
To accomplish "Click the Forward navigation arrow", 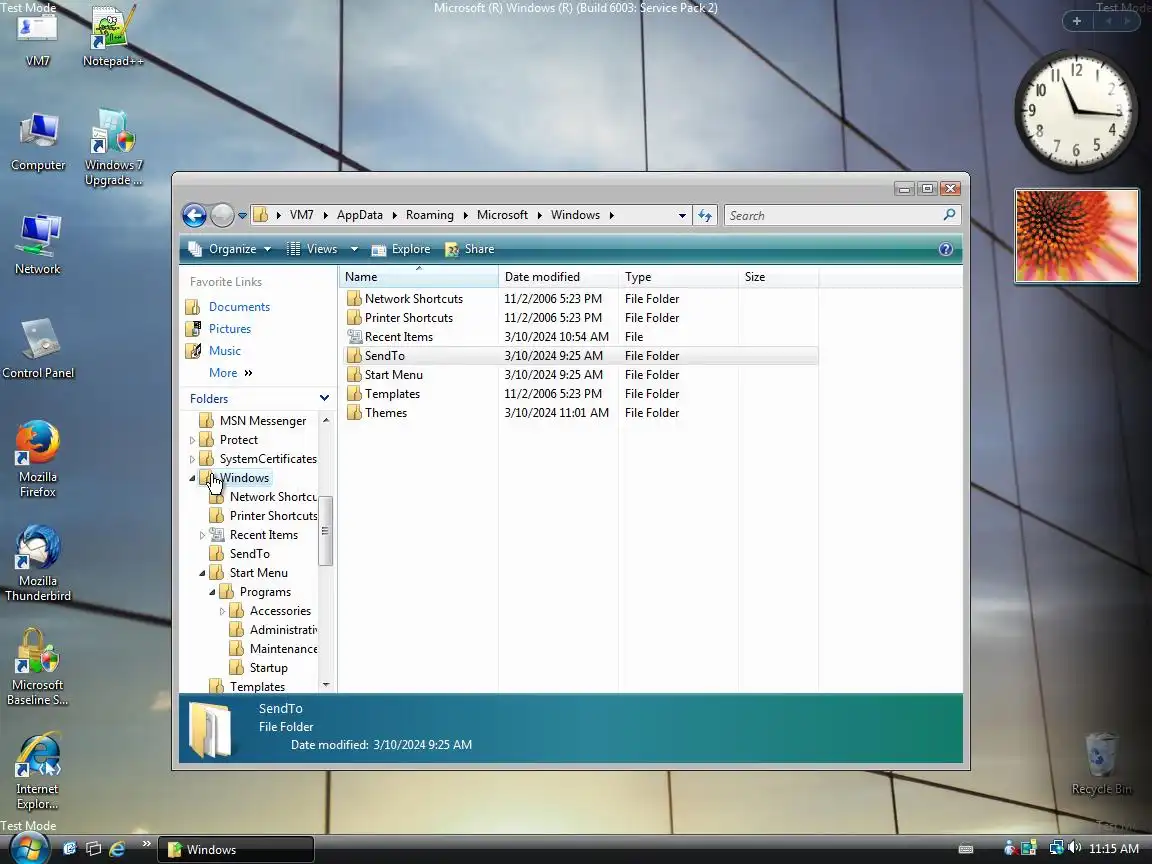I will pos(222,215).
